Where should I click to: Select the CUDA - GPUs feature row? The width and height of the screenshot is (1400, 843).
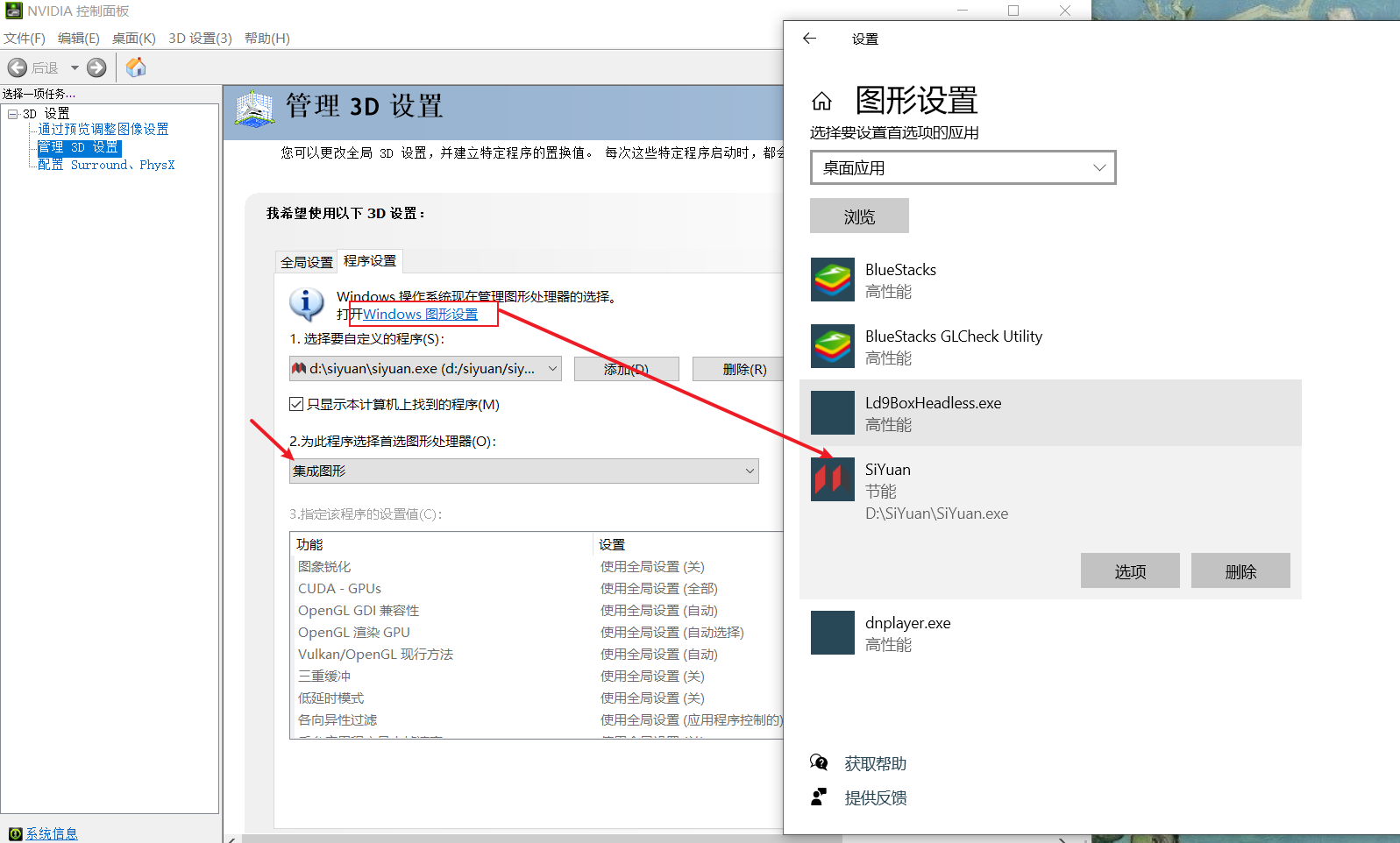pos(537,588)
